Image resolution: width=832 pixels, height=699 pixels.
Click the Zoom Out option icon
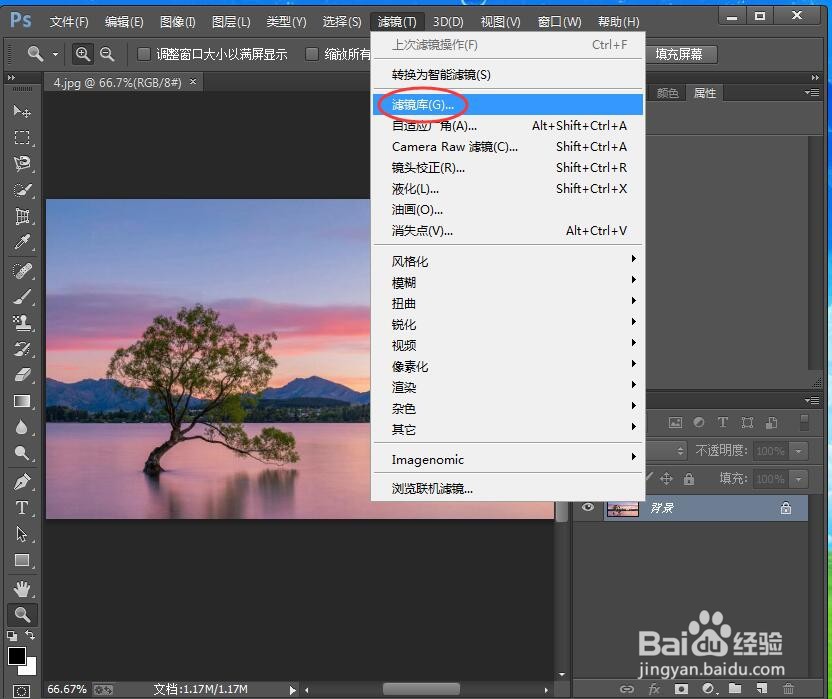pos(107,54)
